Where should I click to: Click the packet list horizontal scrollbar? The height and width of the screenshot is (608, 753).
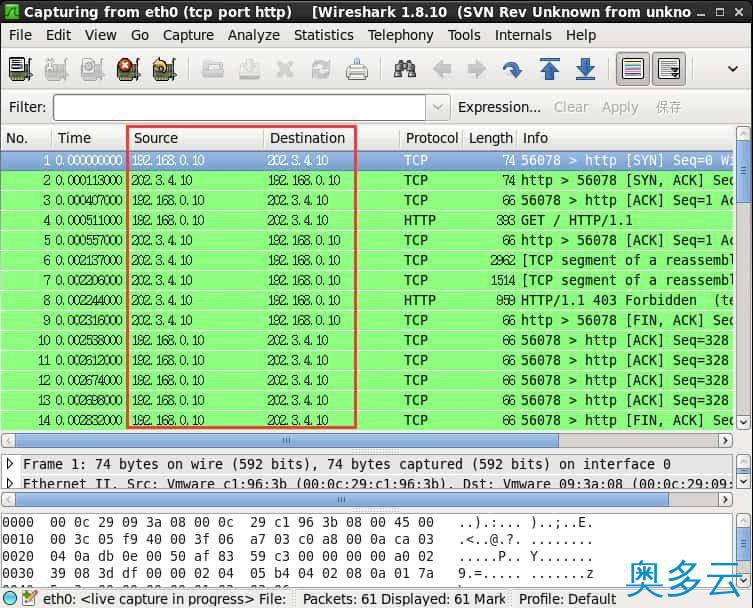tap(287, 440)
